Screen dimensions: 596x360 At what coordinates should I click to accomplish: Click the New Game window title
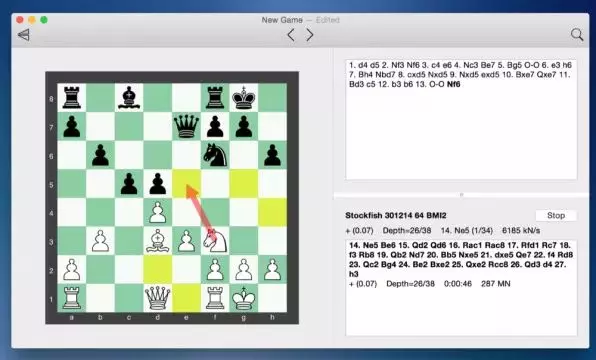pos(282,20)
